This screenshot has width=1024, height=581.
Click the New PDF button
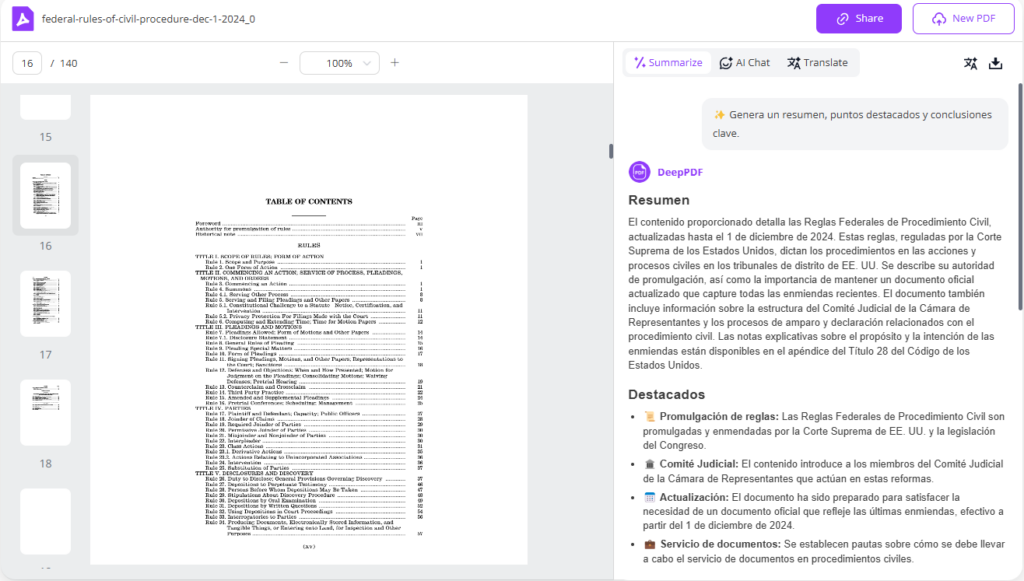pos(963,18)
